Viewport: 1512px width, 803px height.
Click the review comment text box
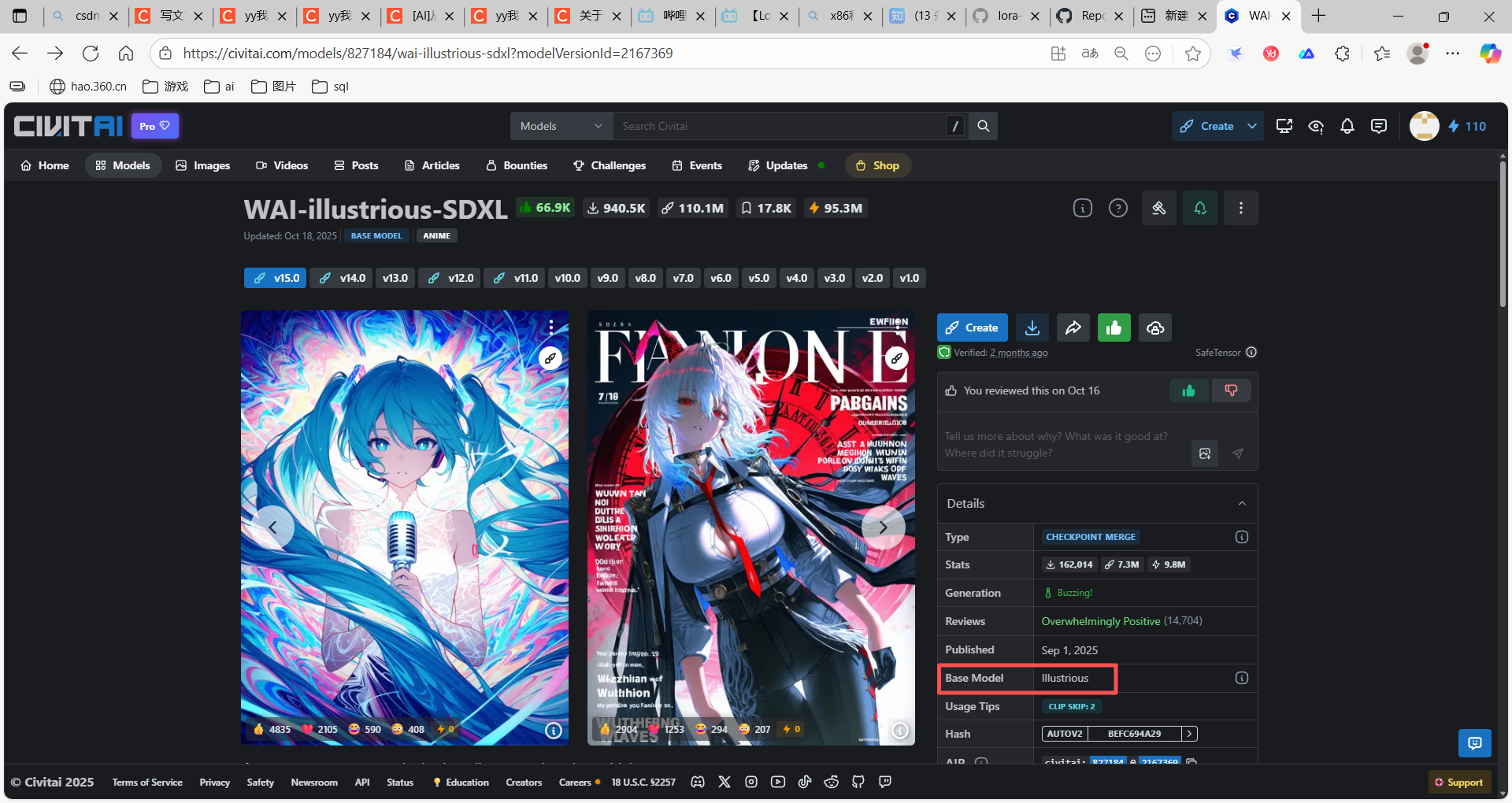(1063, 445)
